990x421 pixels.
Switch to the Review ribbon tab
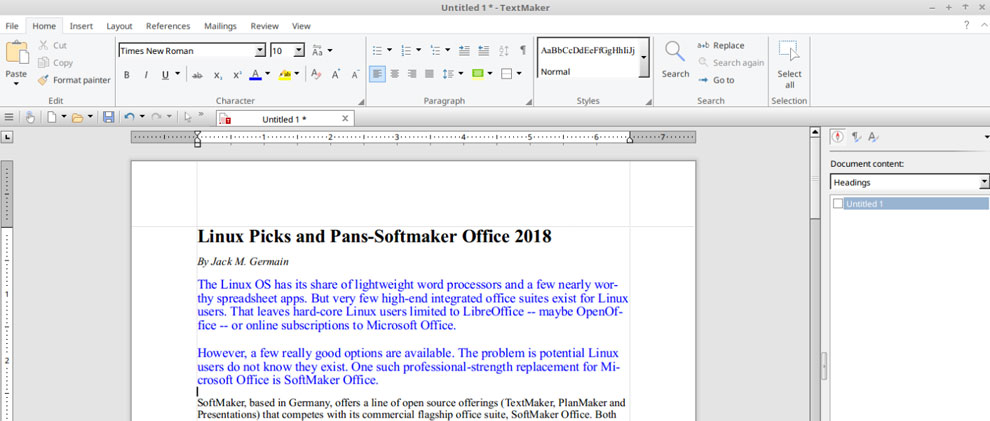pyautogui.click(x=265, y=26)
